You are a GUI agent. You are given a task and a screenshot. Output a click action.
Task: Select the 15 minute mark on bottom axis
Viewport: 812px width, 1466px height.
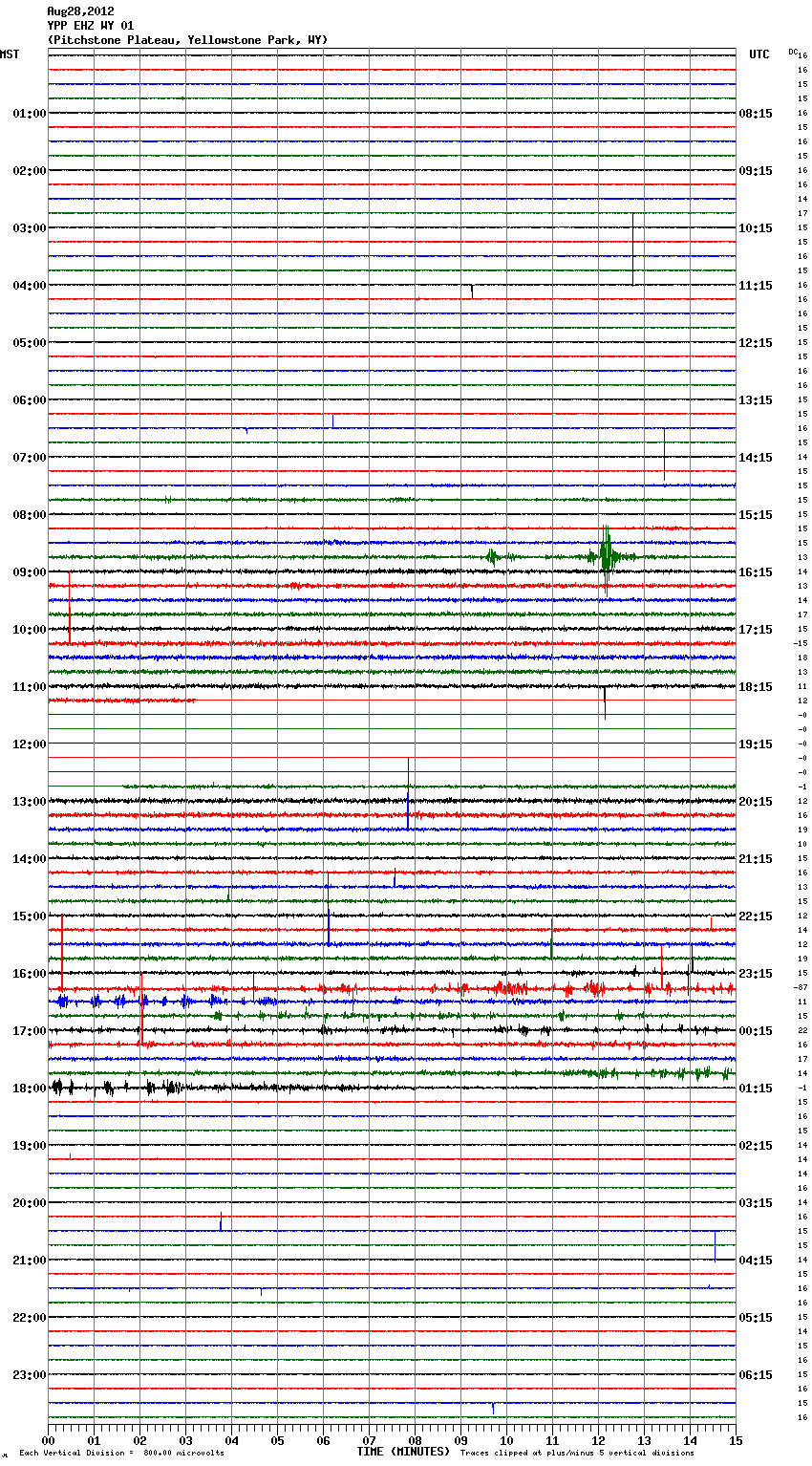pyautogui.click(x=735, y=1440)
